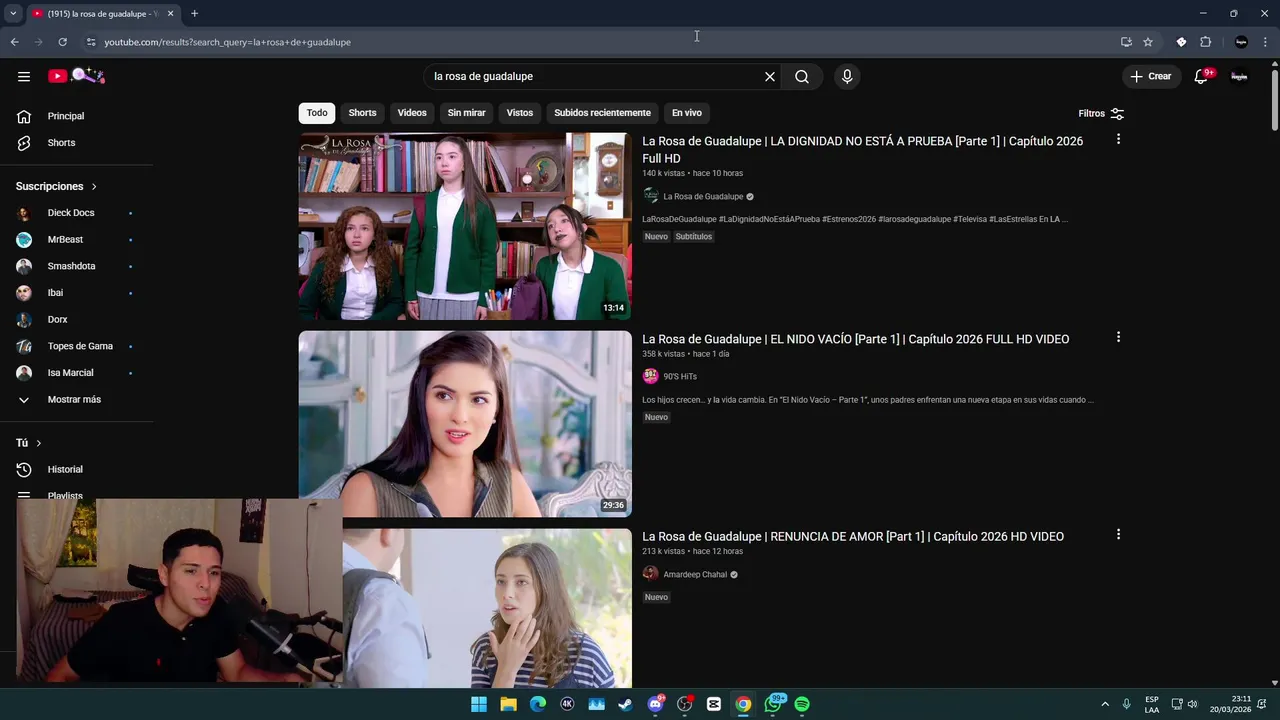Open more options for EL NIDO VACÍO video
Screen dimensions: 1280x720
click(1118, 337)
